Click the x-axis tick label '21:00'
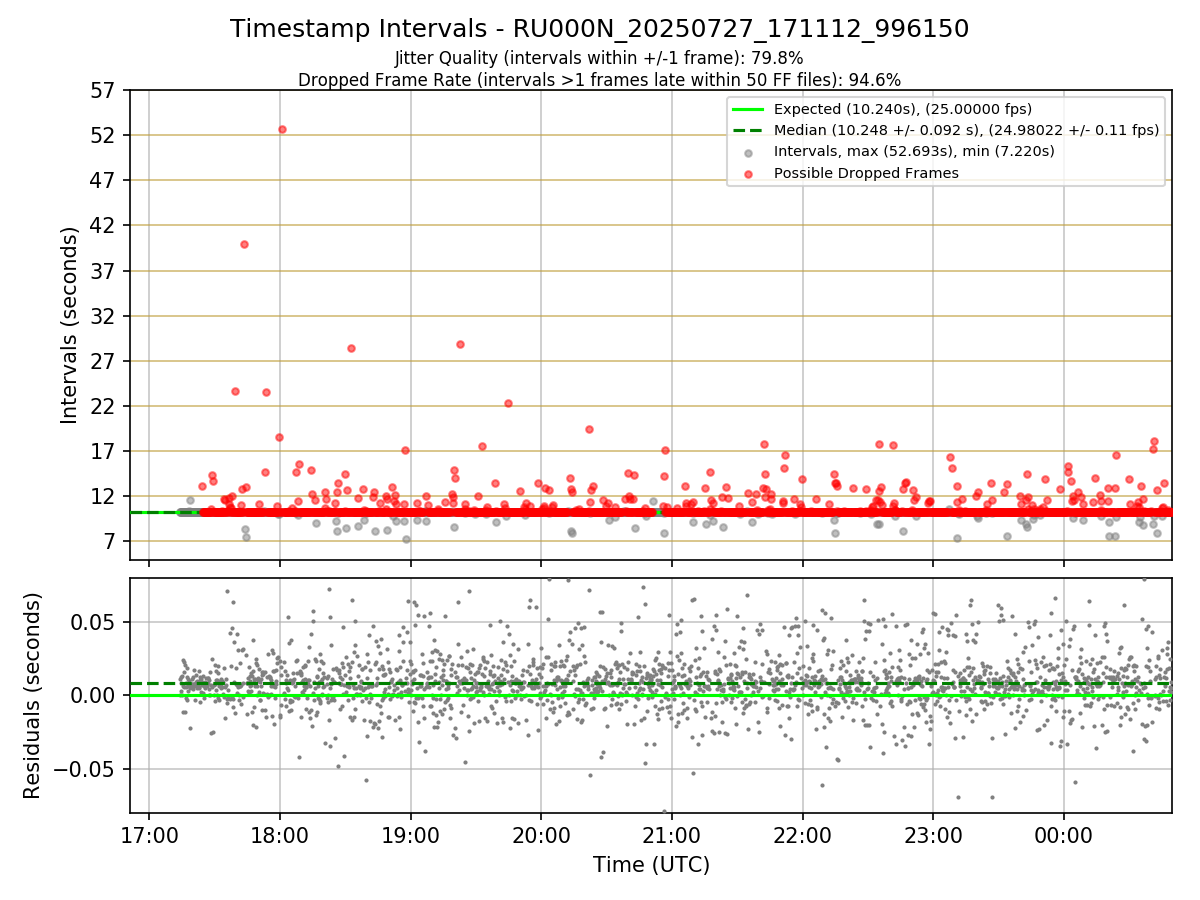Viewport: 1200px width, 900px height. point(672,833)
